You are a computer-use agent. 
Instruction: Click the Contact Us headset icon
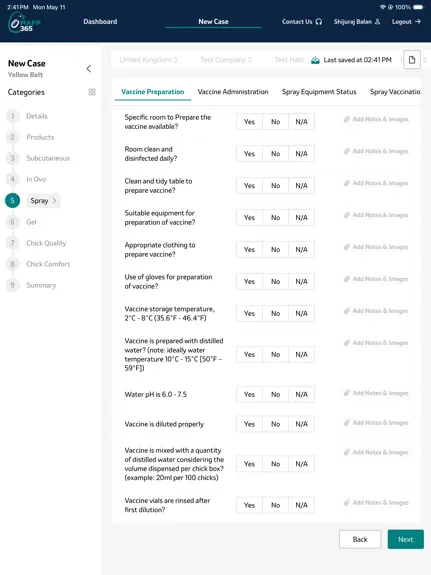[319, 22]
